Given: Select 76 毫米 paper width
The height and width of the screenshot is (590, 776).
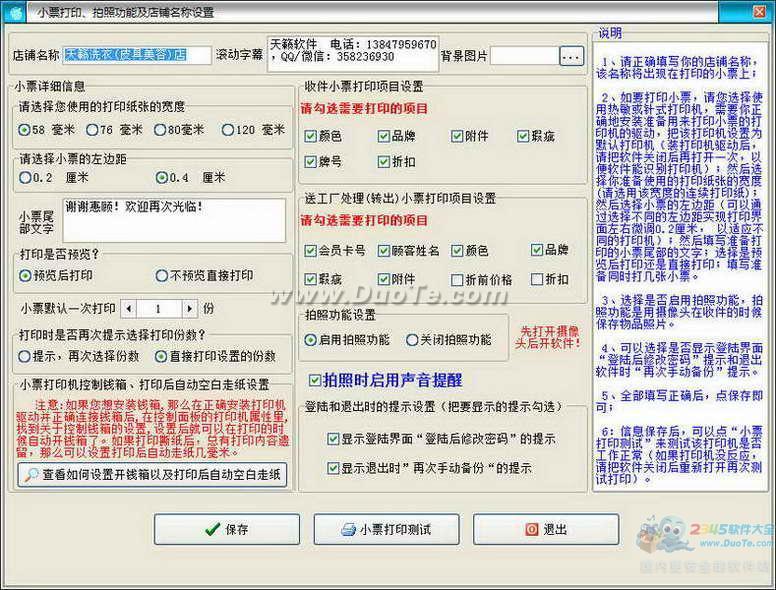Looking at the screenshot, I should (x=92, y=130).
